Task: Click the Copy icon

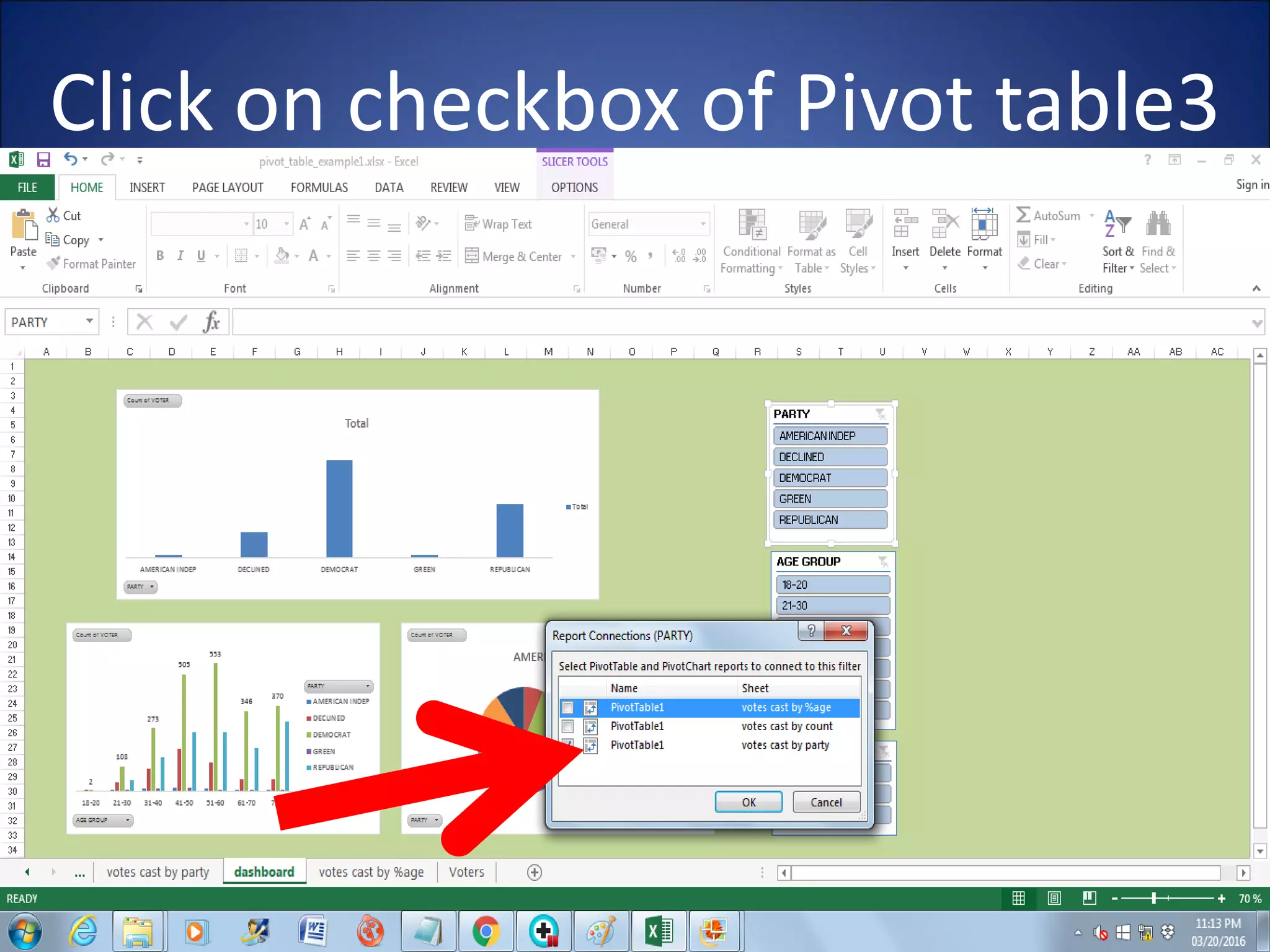Action: 52,239
